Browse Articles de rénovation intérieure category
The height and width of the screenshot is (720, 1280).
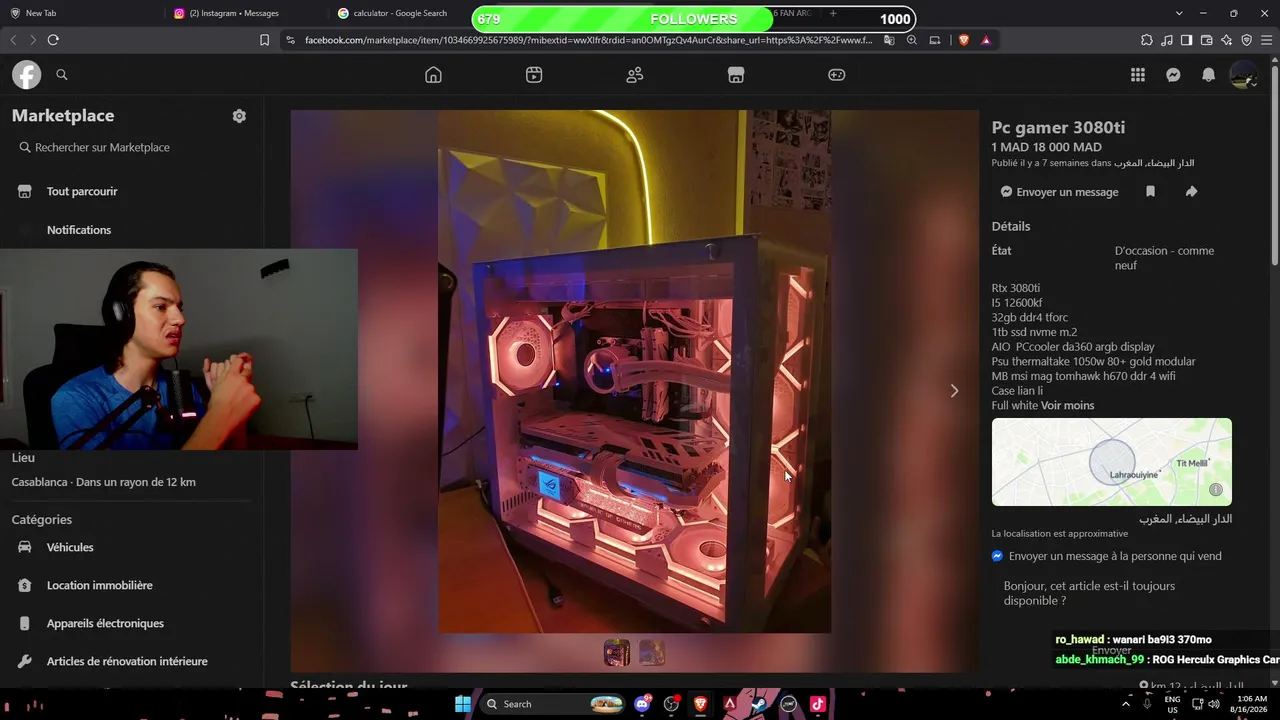click(x=127, y=661)
